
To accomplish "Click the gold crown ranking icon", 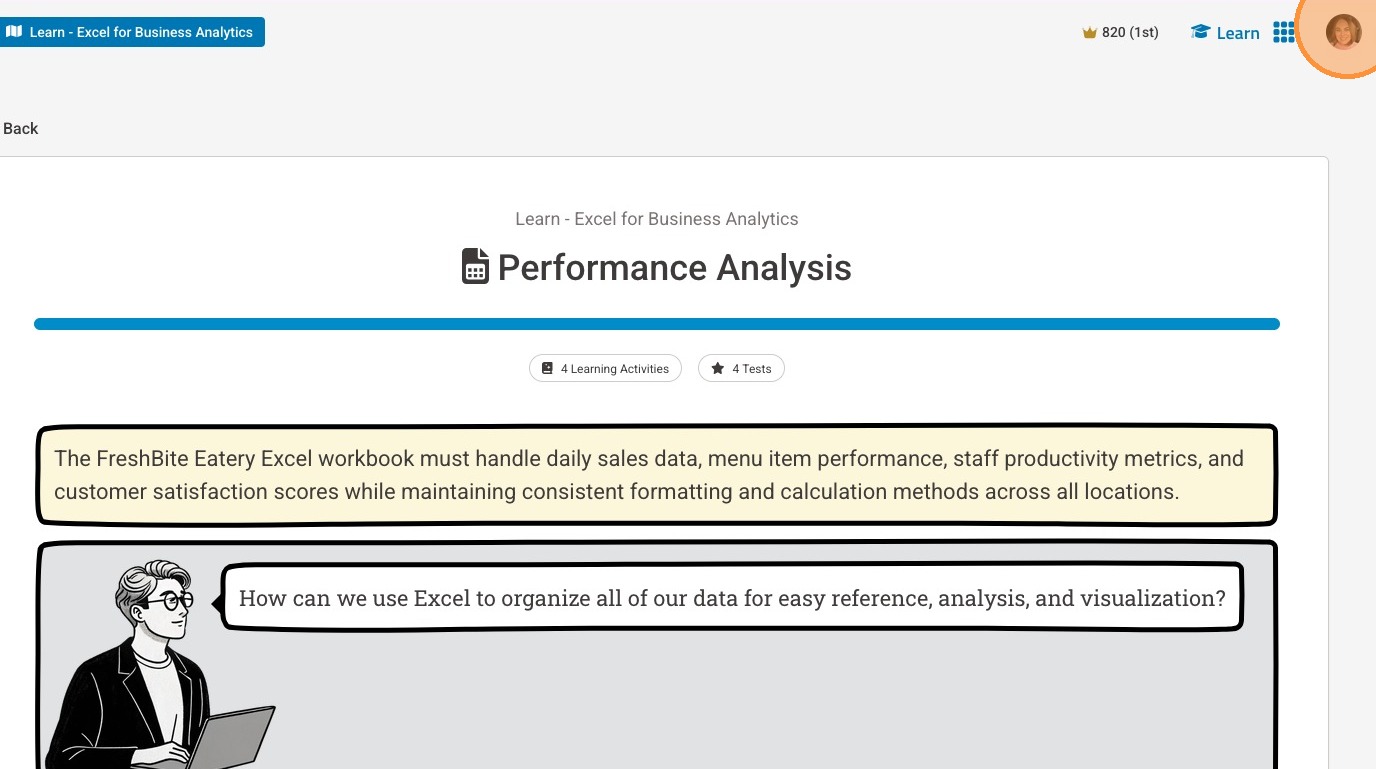I will (x=1090, y=33).
